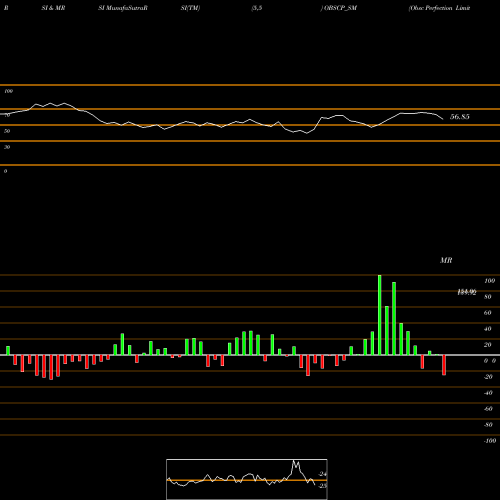This screenshot has height=500, width=500.
Task: Select the 'SI & MR' header text
Action: [x=53, y=8]
